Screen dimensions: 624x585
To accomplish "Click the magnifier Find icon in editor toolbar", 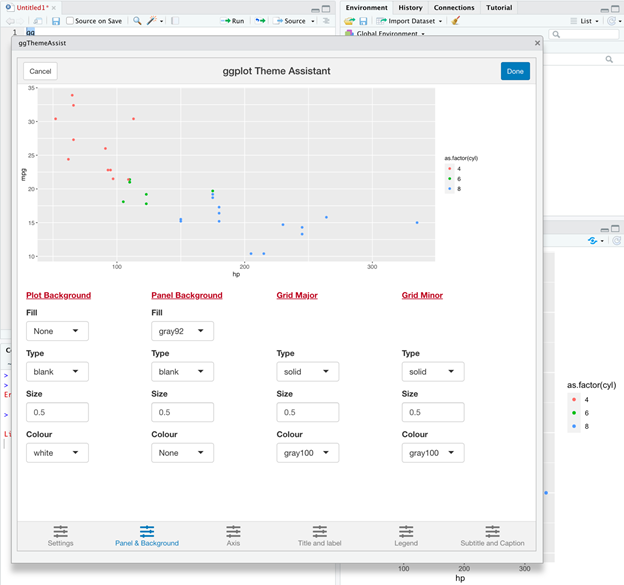I will (137, 21).
